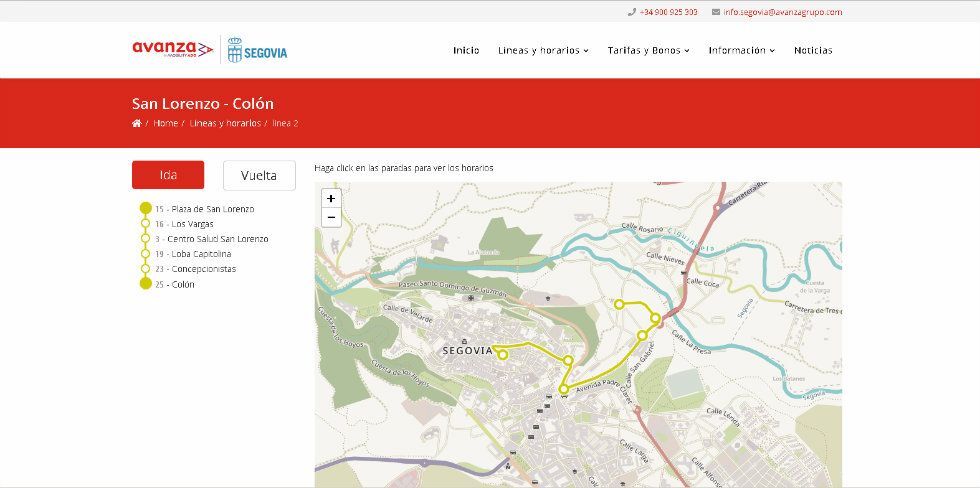The image size is (980, 488).
Task: Open the Información dropdown menu
Action: (741, 50)
